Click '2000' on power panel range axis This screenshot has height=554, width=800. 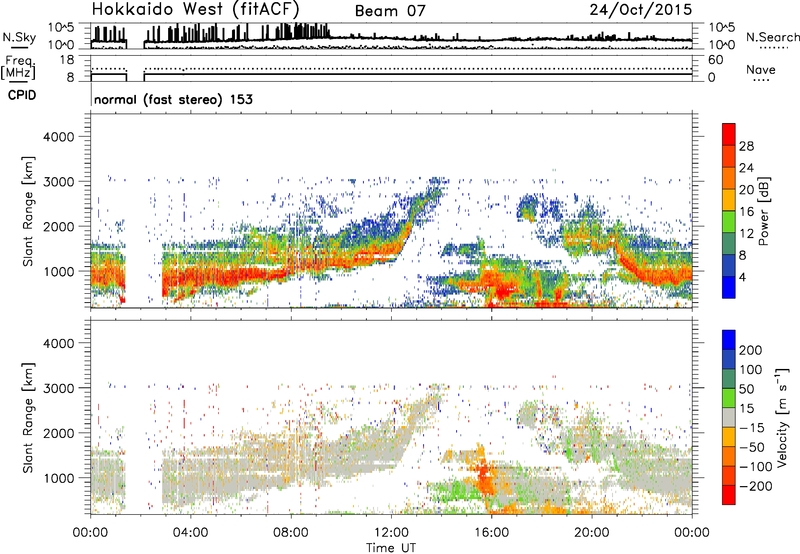(58, 227)
